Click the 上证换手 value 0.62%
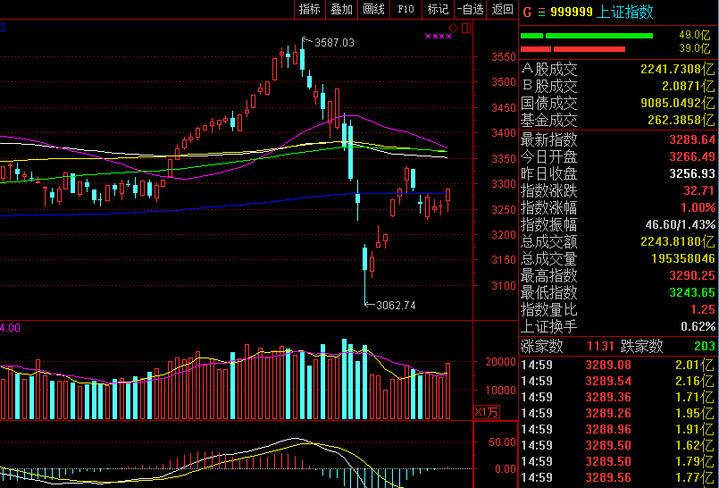 point(698,327)
